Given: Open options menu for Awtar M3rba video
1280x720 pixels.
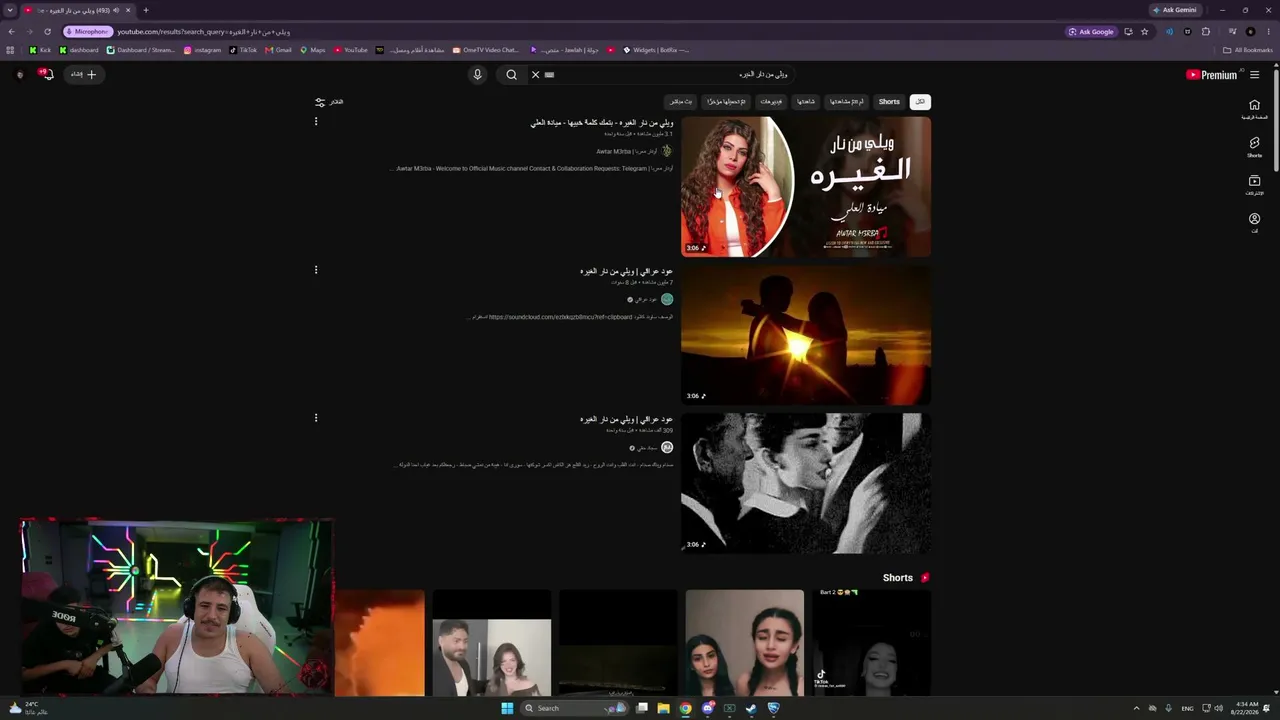Looking at the screenshot, I should pos(316,122).
